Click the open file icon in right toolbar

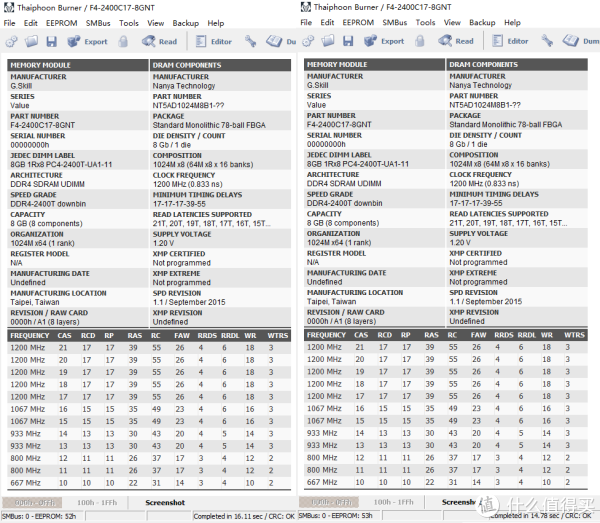coord(328,41)
